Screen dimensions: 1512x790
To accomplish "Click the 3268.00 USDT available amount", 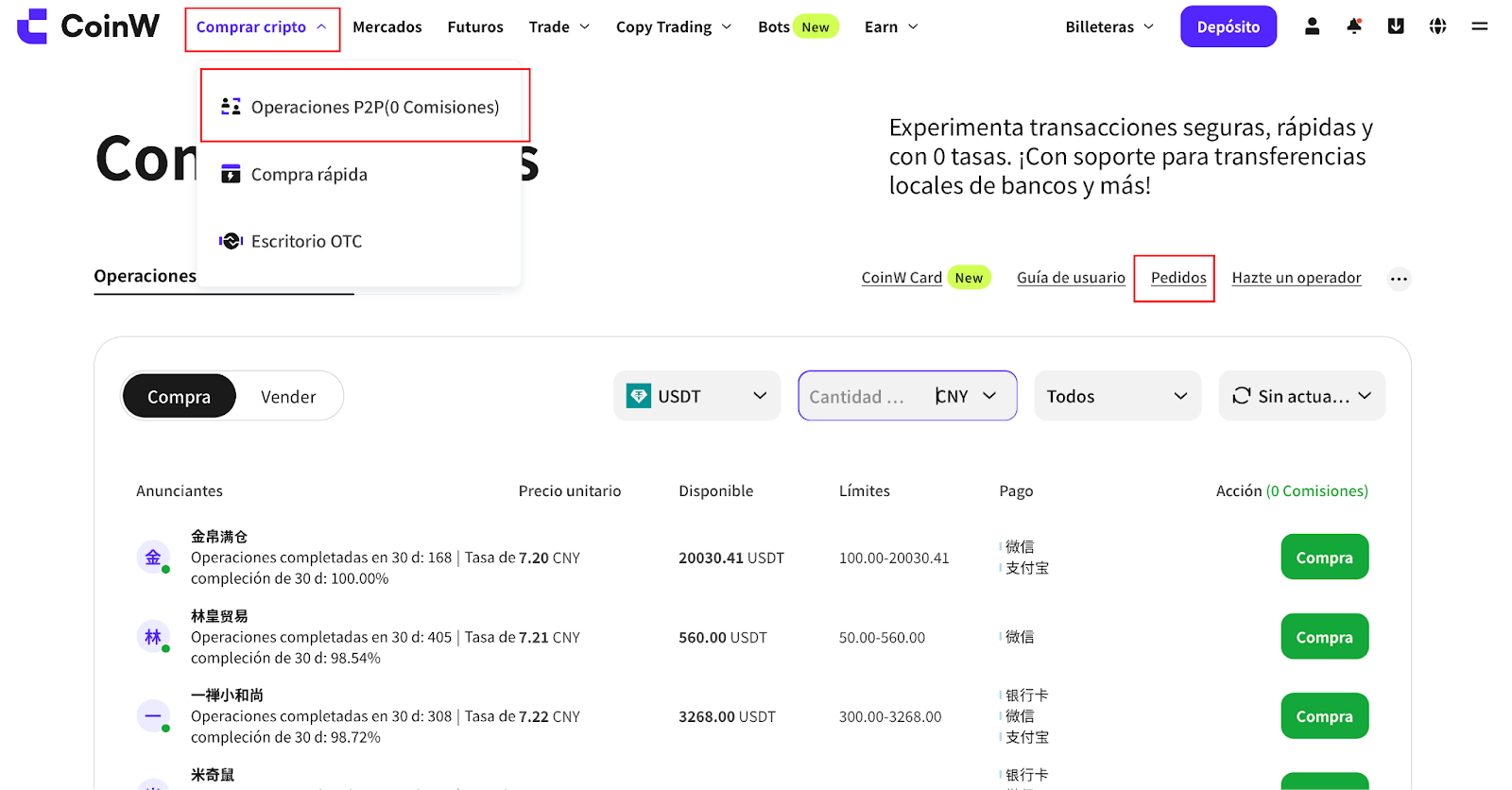I will (x=727, y=717).
